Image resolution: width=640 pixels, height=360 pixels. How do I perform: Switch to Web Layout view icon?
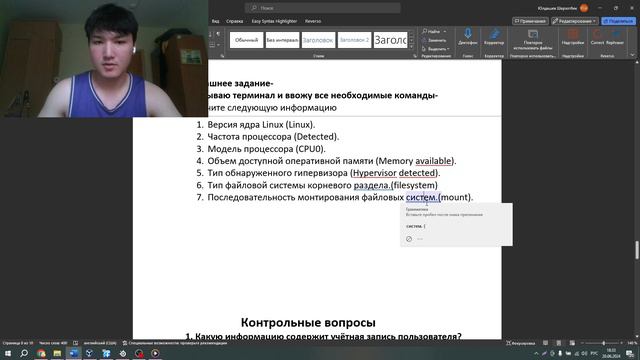pyautogui.click(x=572, y=343)
